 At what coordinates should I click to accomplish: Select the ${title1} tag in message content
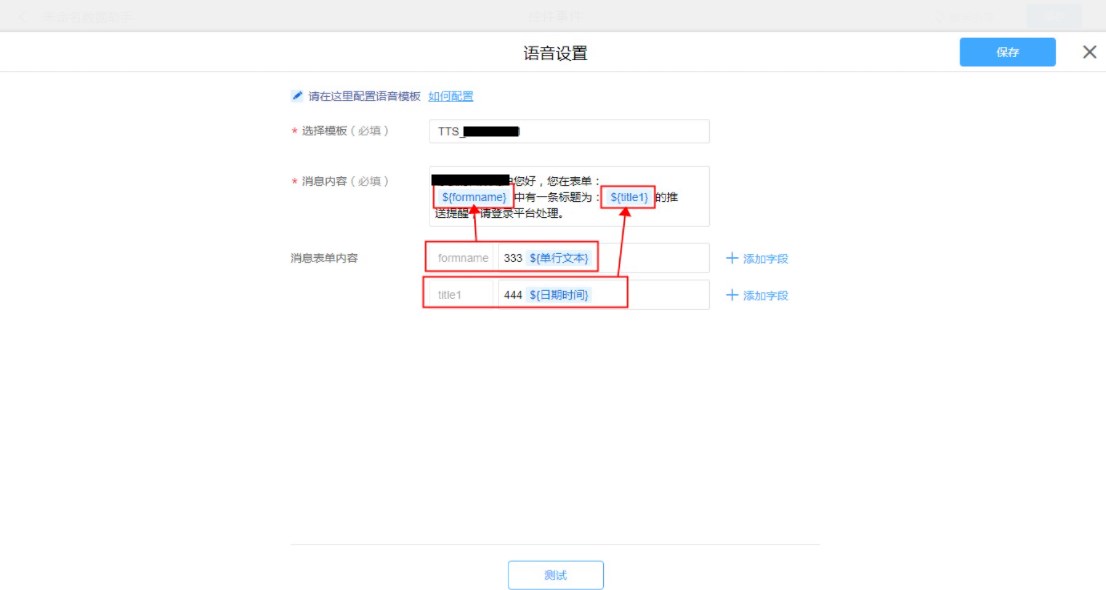point(629,198)
